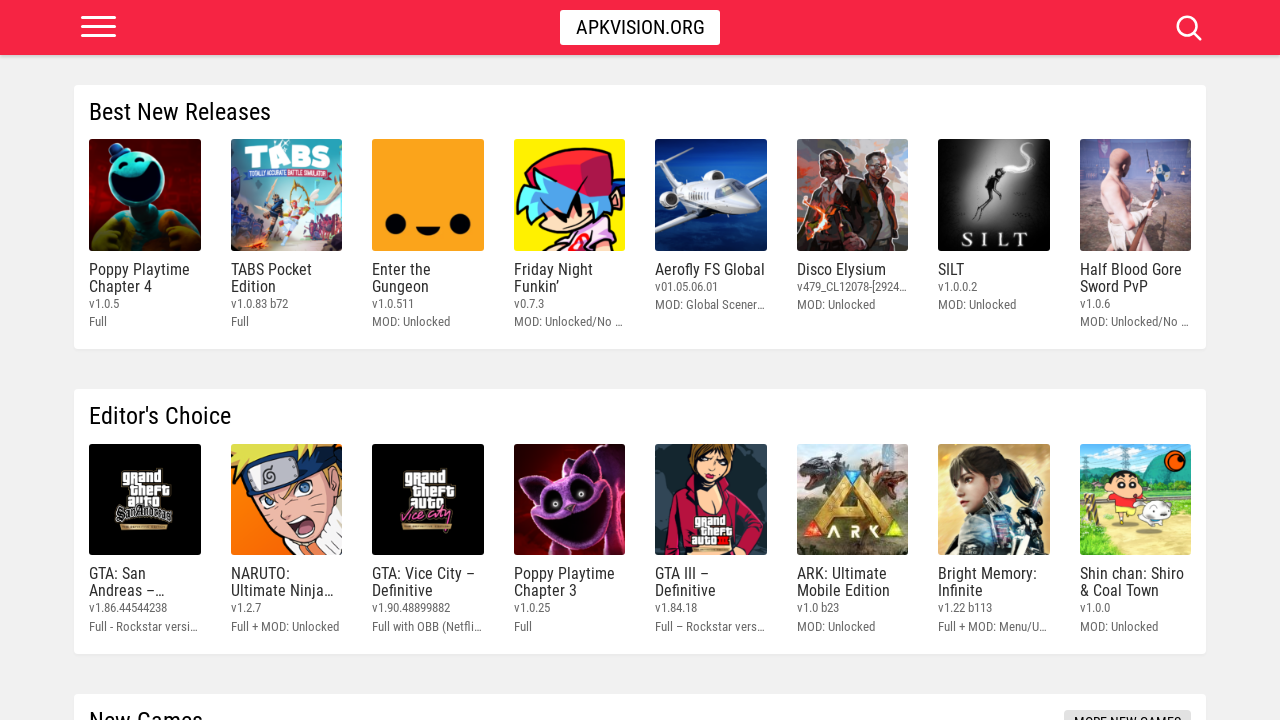The image size is (1280, 720).
Task: Click the Enter the Gungeon title
Action: [x=401, y=278]
